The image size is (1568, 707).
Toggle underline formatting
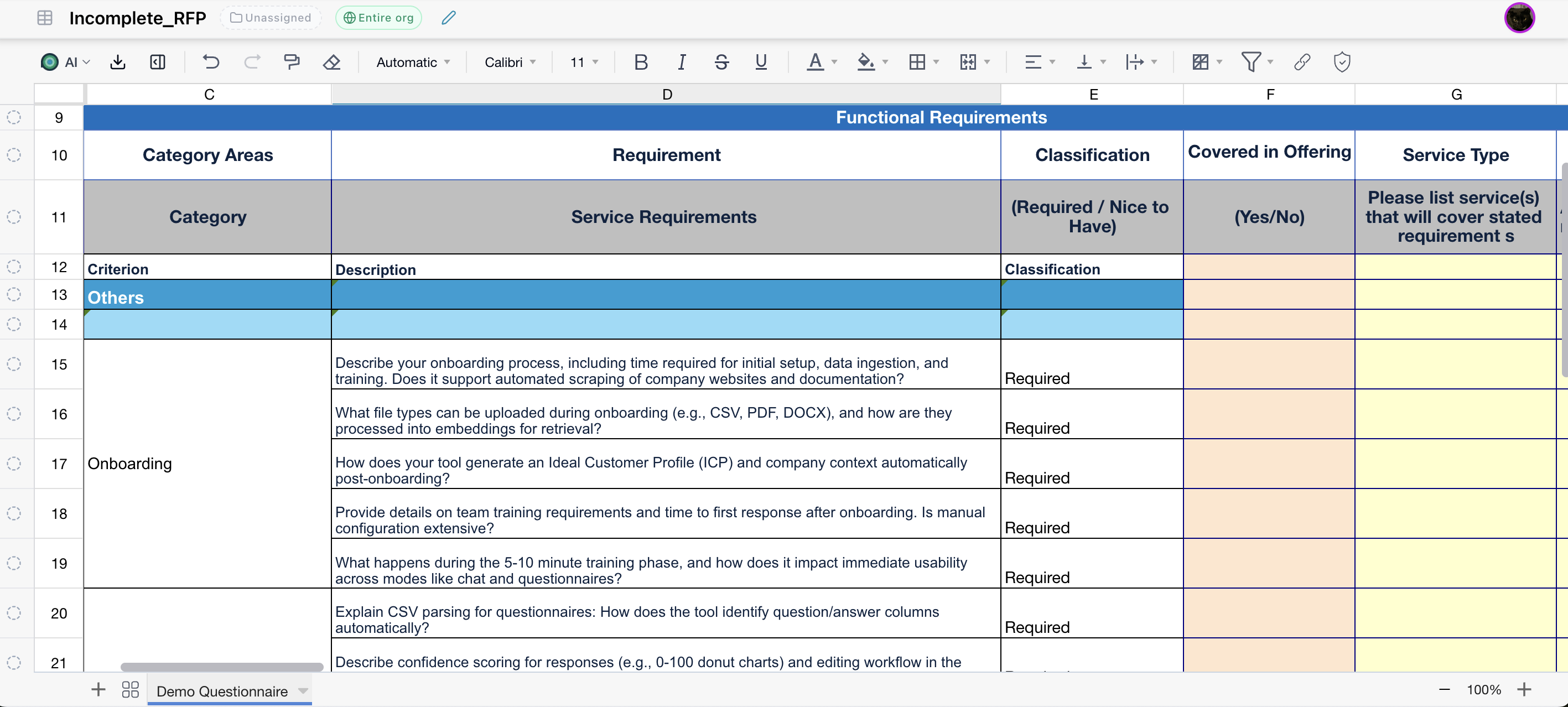(x=760, y=61)
